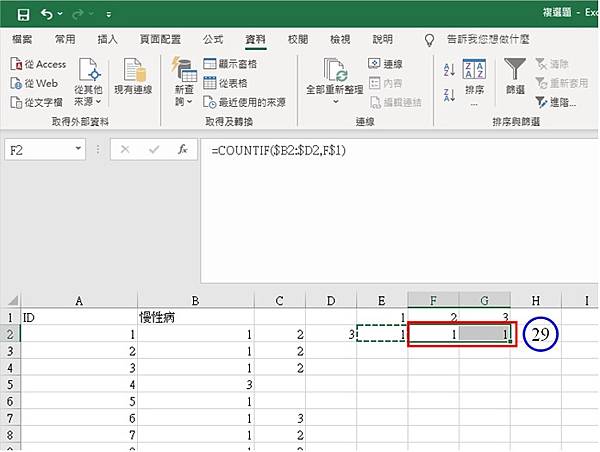Click 現有連線 (Existing Connections) icon
The height and width of the screenshot is (452, 600).
(x=133, y=76)
